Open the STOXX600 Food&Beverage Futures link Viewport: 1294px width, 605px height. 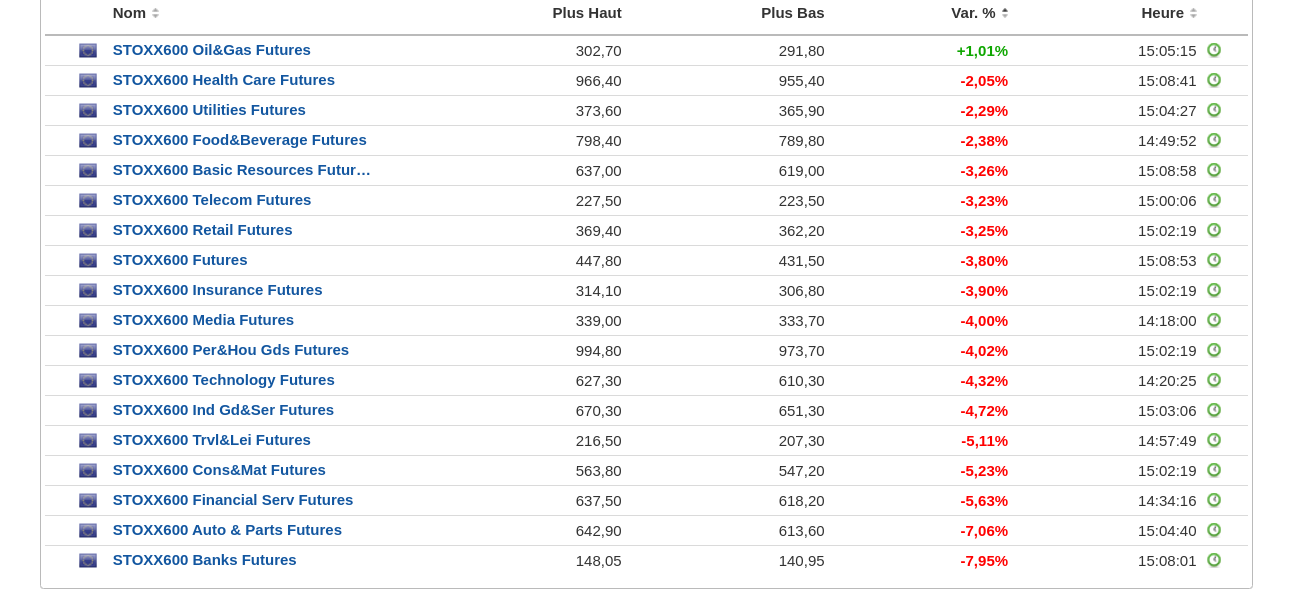pyautogui.click(x=239, y=140)
